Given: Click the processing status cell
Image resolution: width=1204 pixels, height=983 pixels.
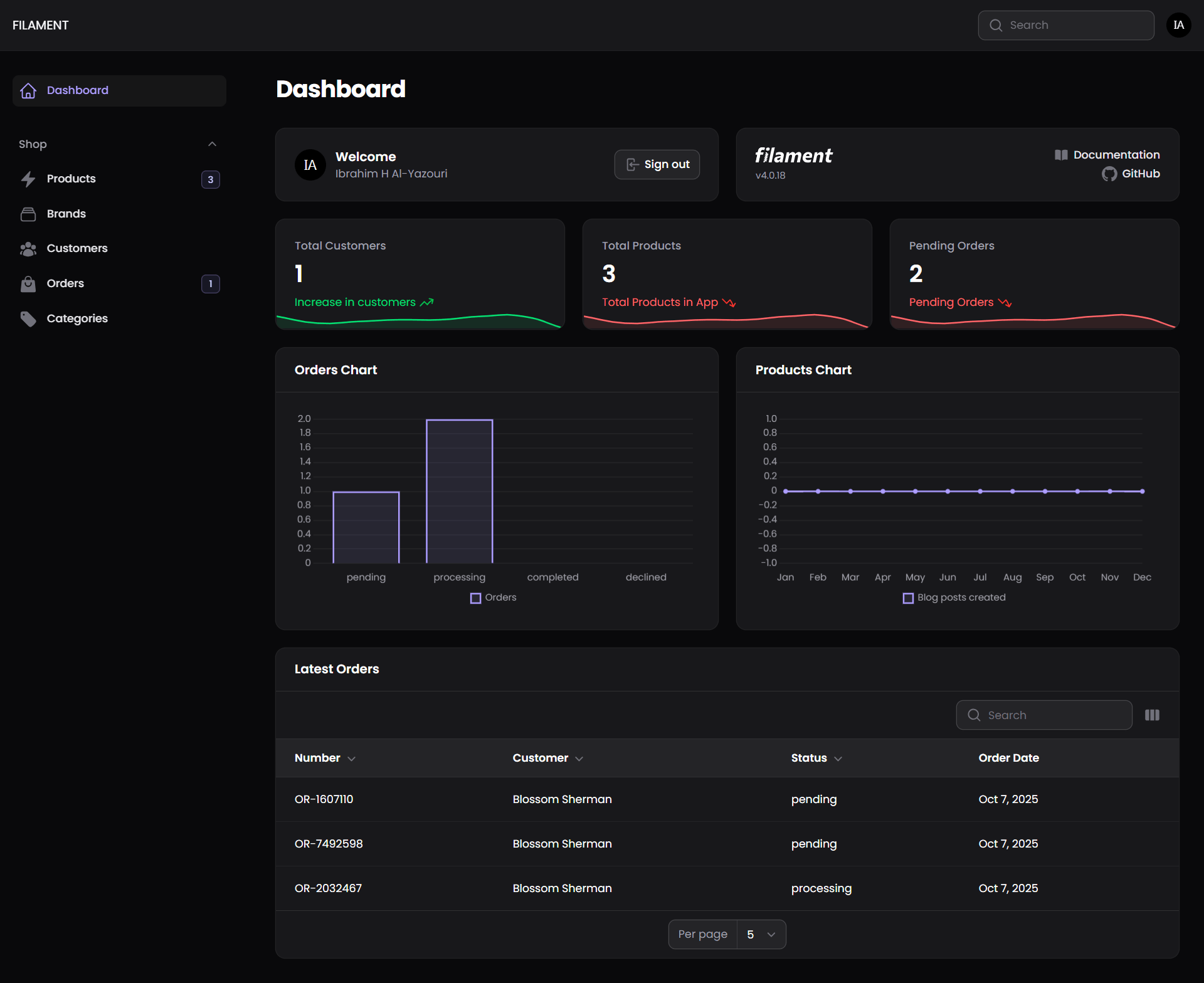Looking at the screenshot, I should pos(821,889).
